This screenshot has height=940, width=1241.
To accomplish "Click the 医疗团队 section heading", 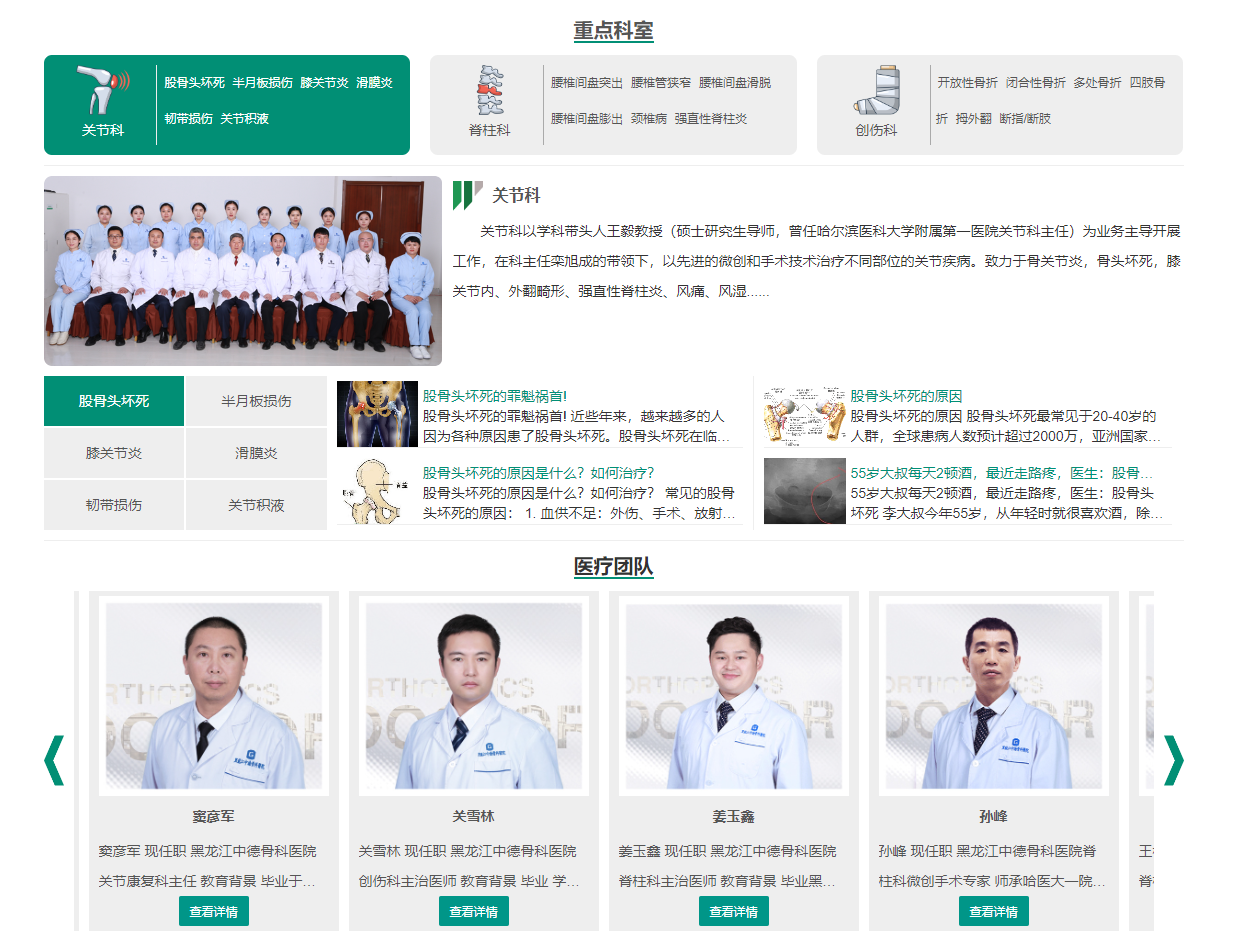I will tap(614, 567).
